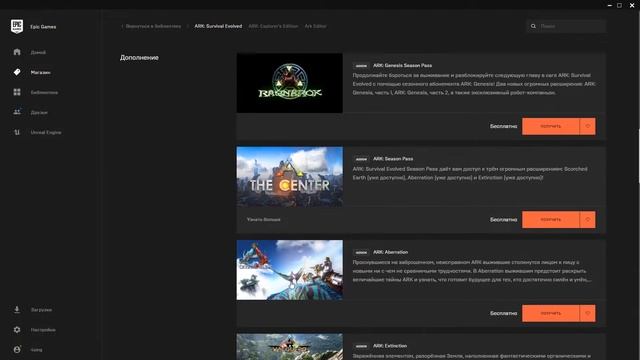This screenshot has height=360, width=640.
Task: Add ARK: Season Pass to wishlist
Action: coord(588,220)
